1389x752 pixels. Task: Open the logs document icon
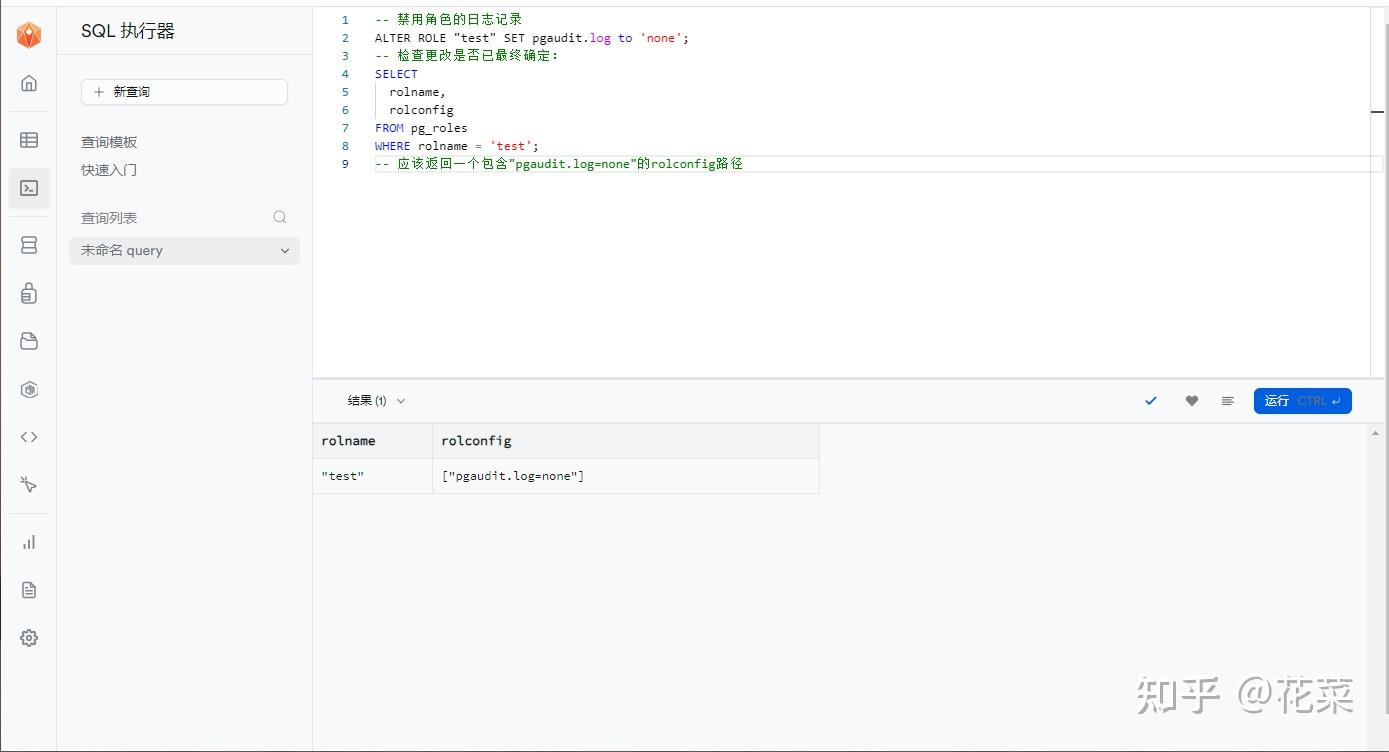(29, 590)
